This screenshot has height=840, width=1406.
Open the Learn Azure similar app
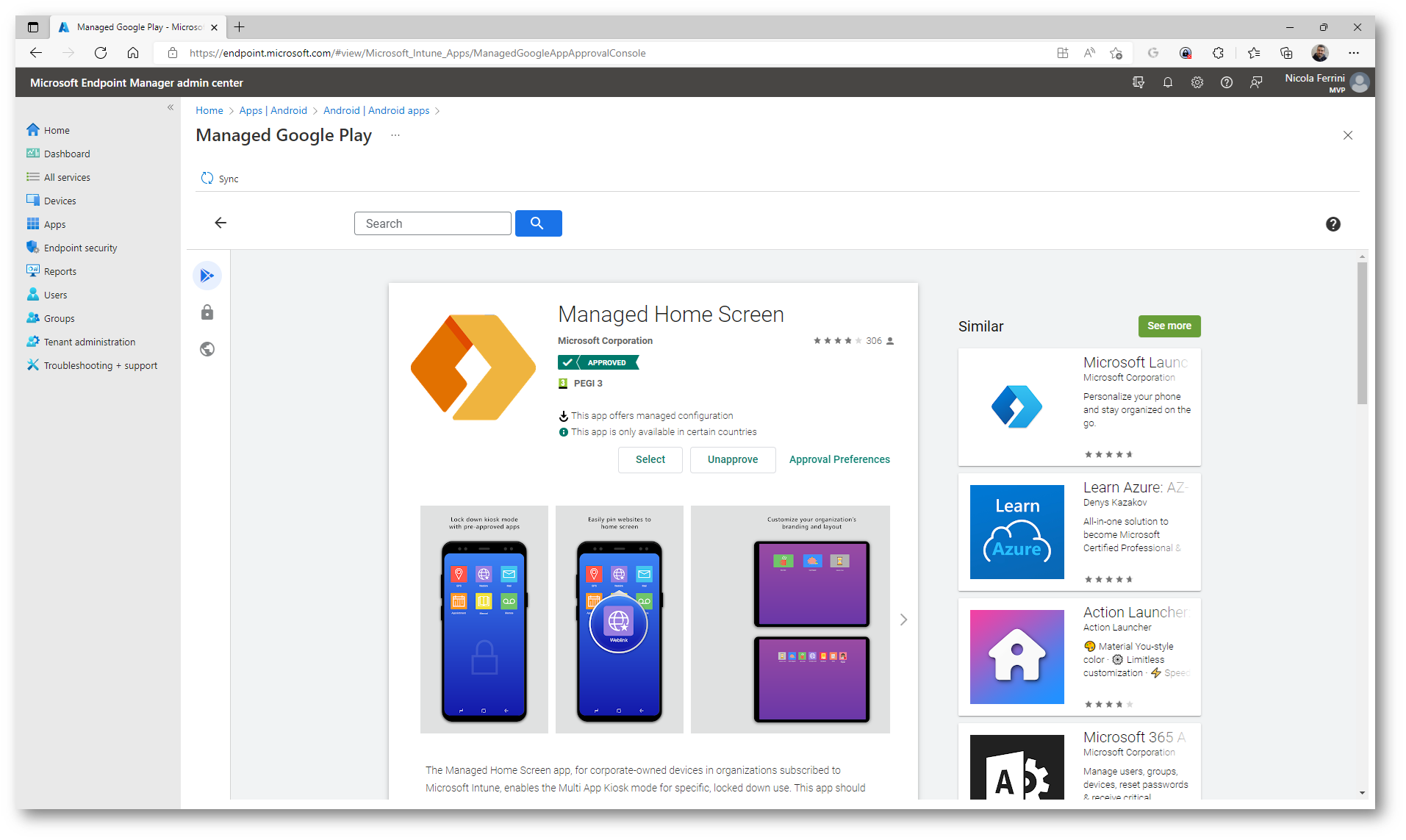coord(1080,532)
